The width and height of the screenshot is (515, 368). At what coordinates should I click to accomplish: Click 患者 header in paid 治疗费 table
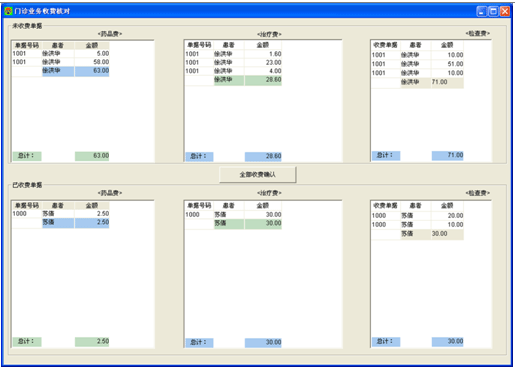click(x=229, y=206)
